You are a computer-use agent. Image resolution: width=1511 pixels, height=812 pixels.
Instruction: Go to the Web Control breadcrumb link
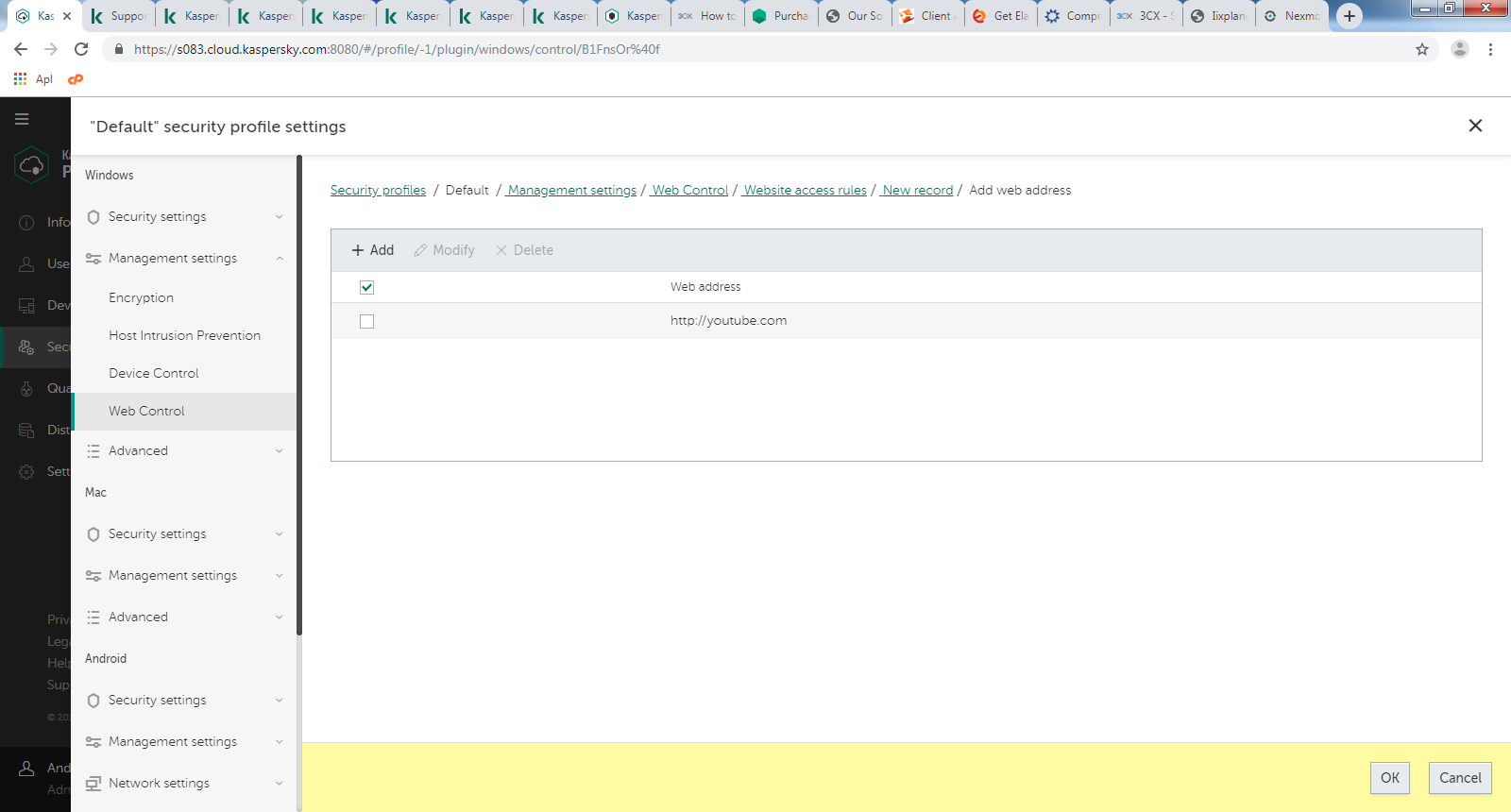pos(689,191)
